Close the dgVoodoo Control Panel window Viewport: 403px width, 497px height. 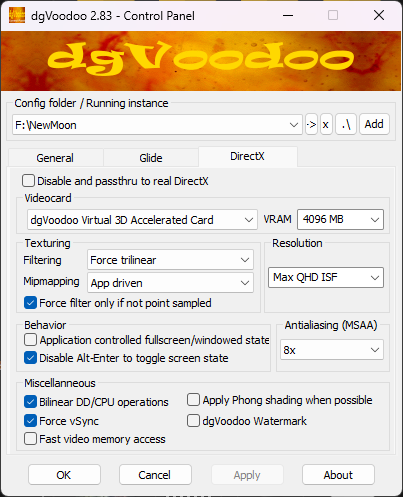(379, 15)
